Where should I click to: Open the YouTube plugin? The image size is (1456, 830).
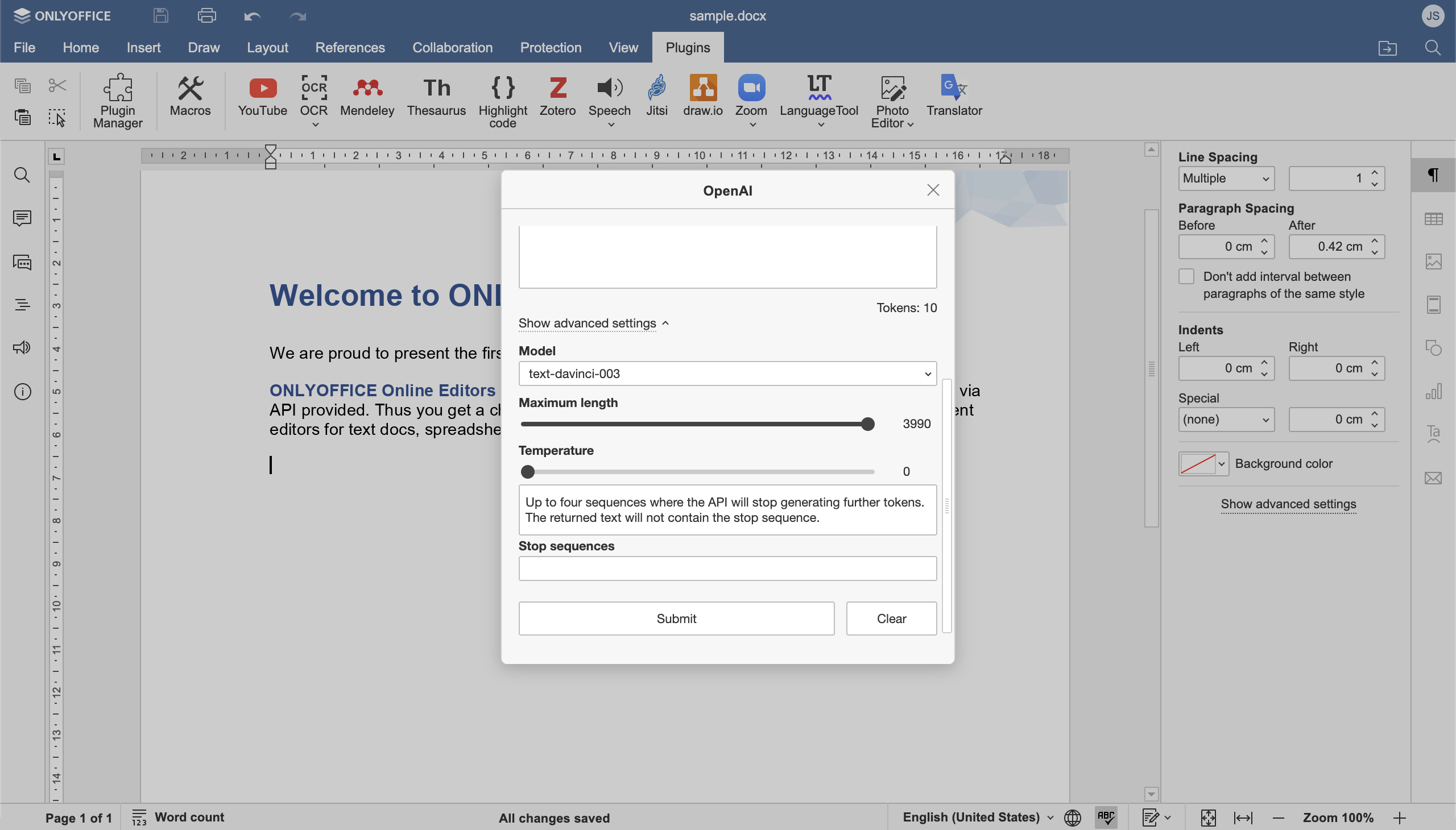click(262, 97)
